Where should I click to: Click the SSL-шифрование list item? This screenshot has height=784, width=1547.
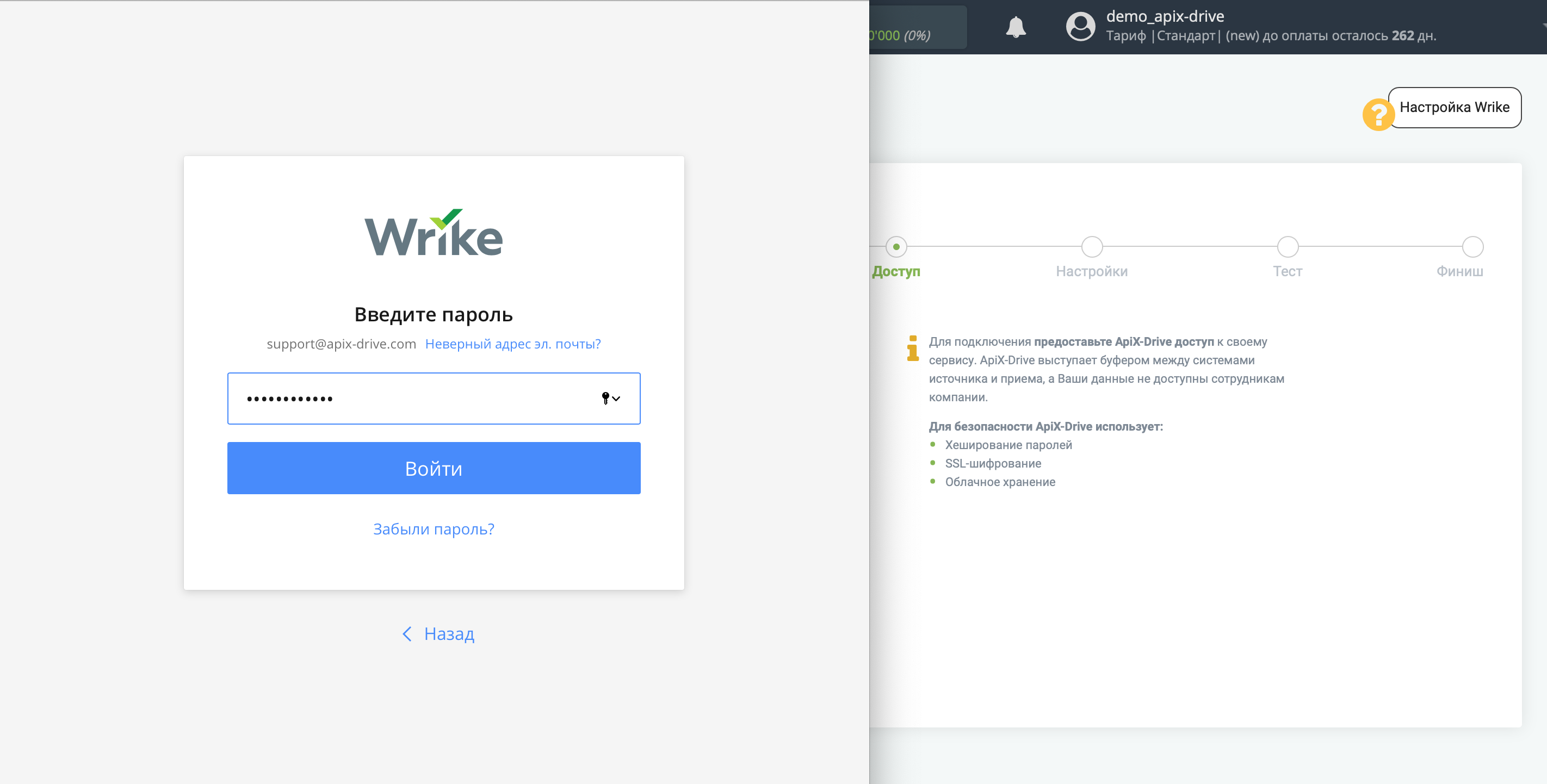[x=993, y=463]
